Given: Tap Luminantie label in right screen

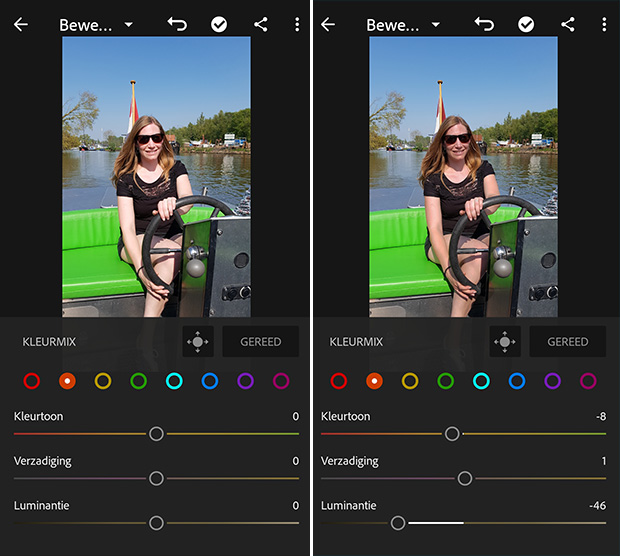Looking at the screenshot, I should (x=349, y=506).
